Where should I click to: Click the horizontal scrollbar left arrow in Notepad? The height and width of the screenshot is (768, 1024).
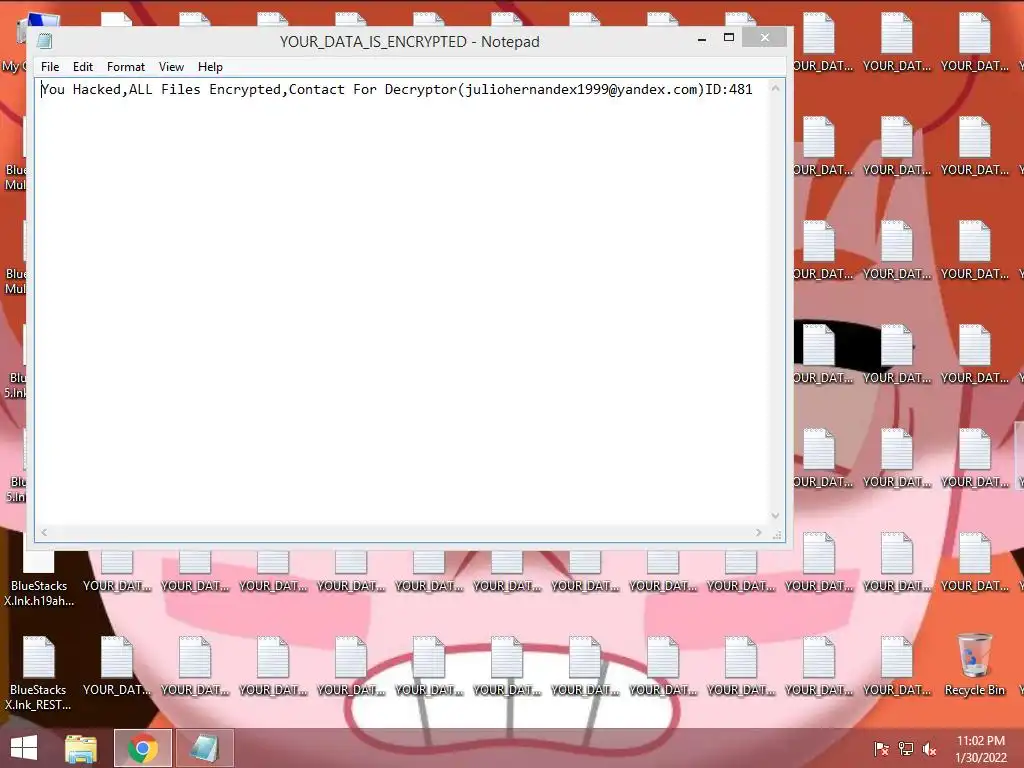[x=44, y=532]
